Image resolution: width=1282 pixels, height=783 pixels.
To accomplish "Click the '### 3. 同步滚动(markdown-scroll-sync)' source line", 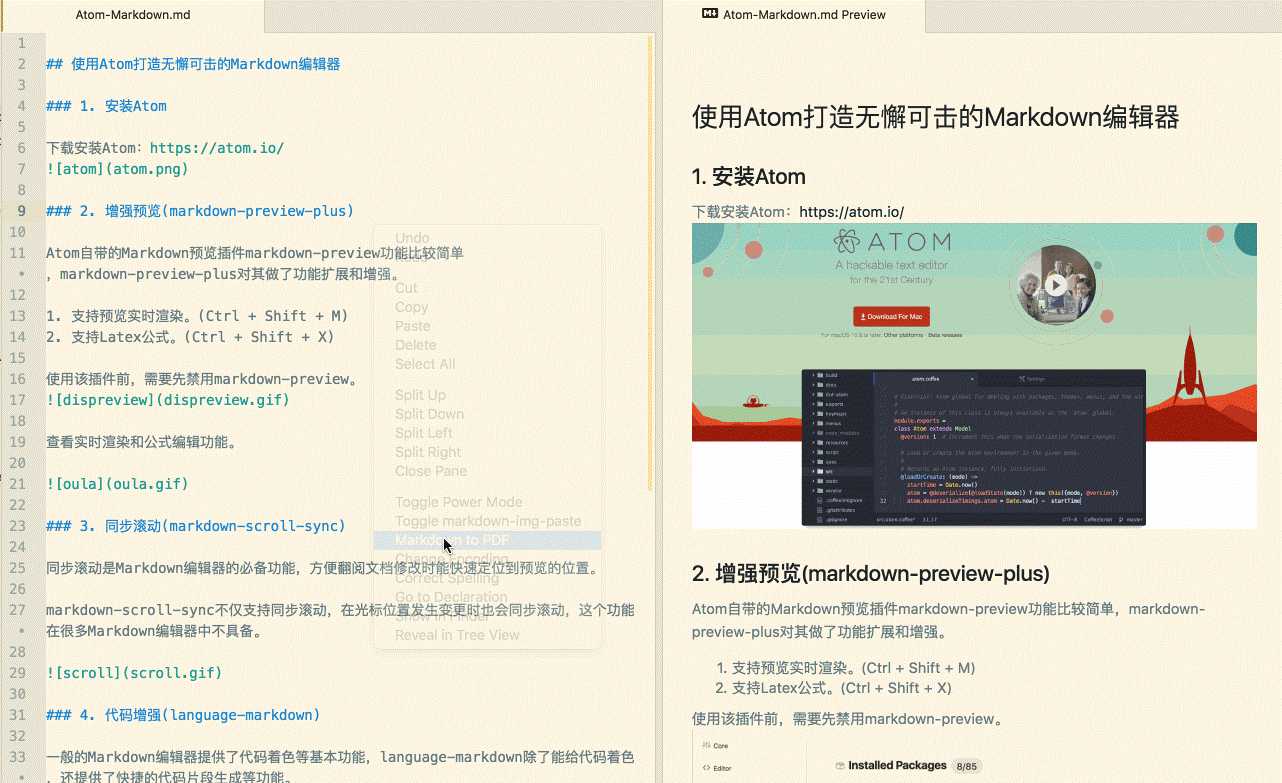I will 196,526.
